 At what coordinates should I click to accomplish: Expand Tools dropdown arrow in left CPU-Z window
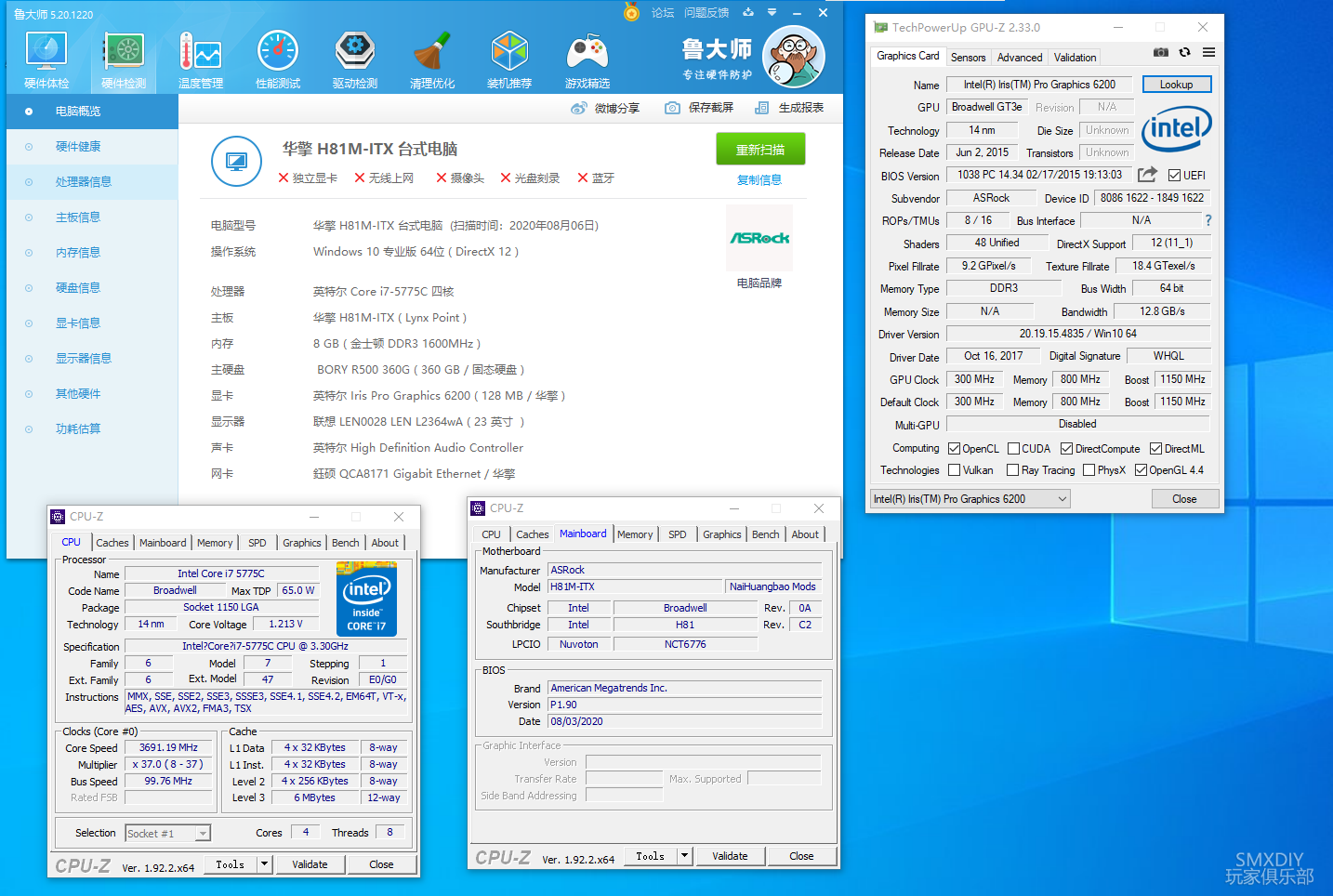(x=264, y=864)
